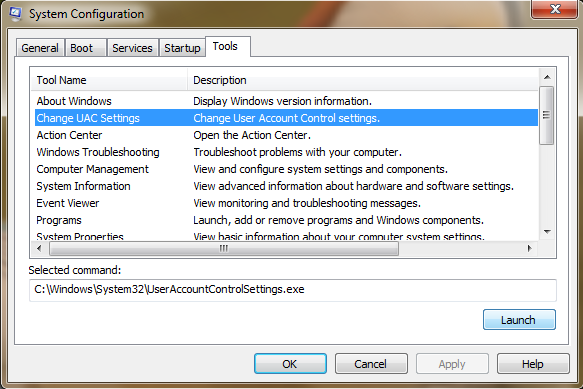Image resolution: width=583 pixels, height=389 pixels.
Task: Open Help for System Configuration
Action: [533, 364]
